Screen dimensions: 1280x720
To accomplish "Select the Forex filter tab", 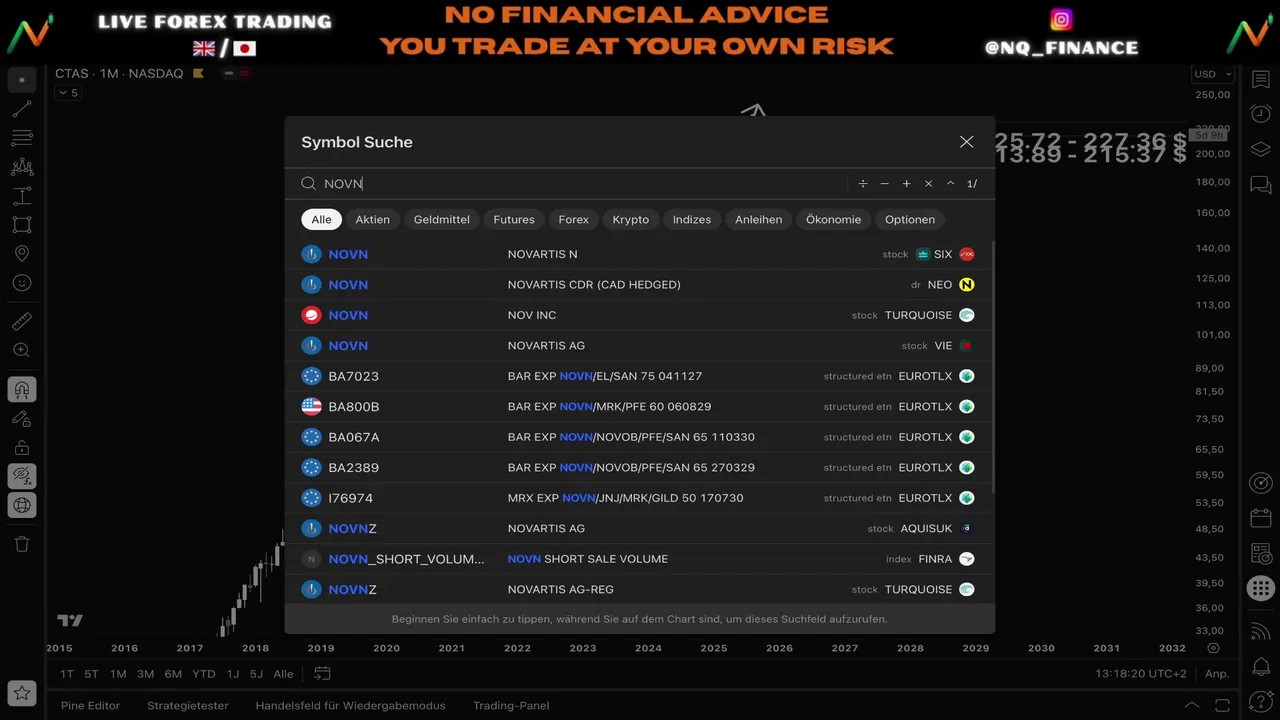I will click(x=574, y=219).
